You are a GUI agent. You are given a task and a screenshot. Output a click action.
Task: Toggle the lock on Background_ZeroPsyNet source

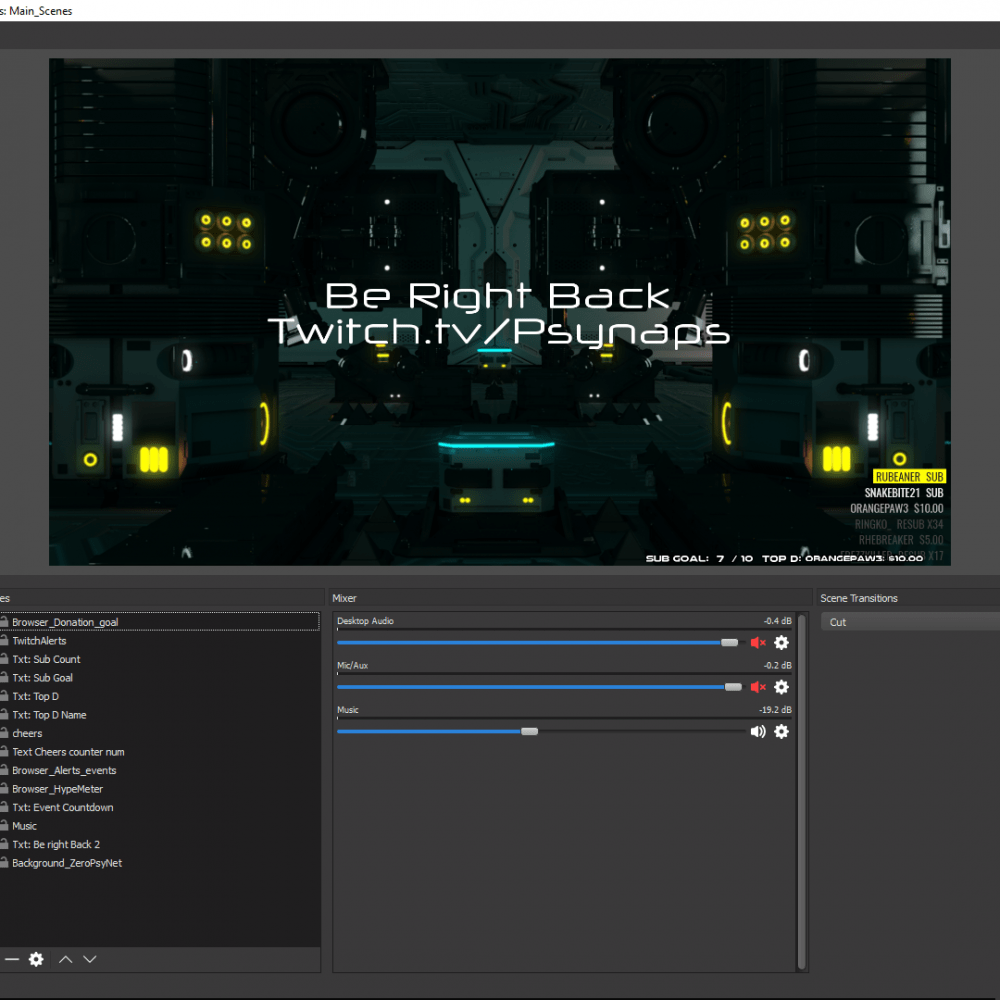3,862
